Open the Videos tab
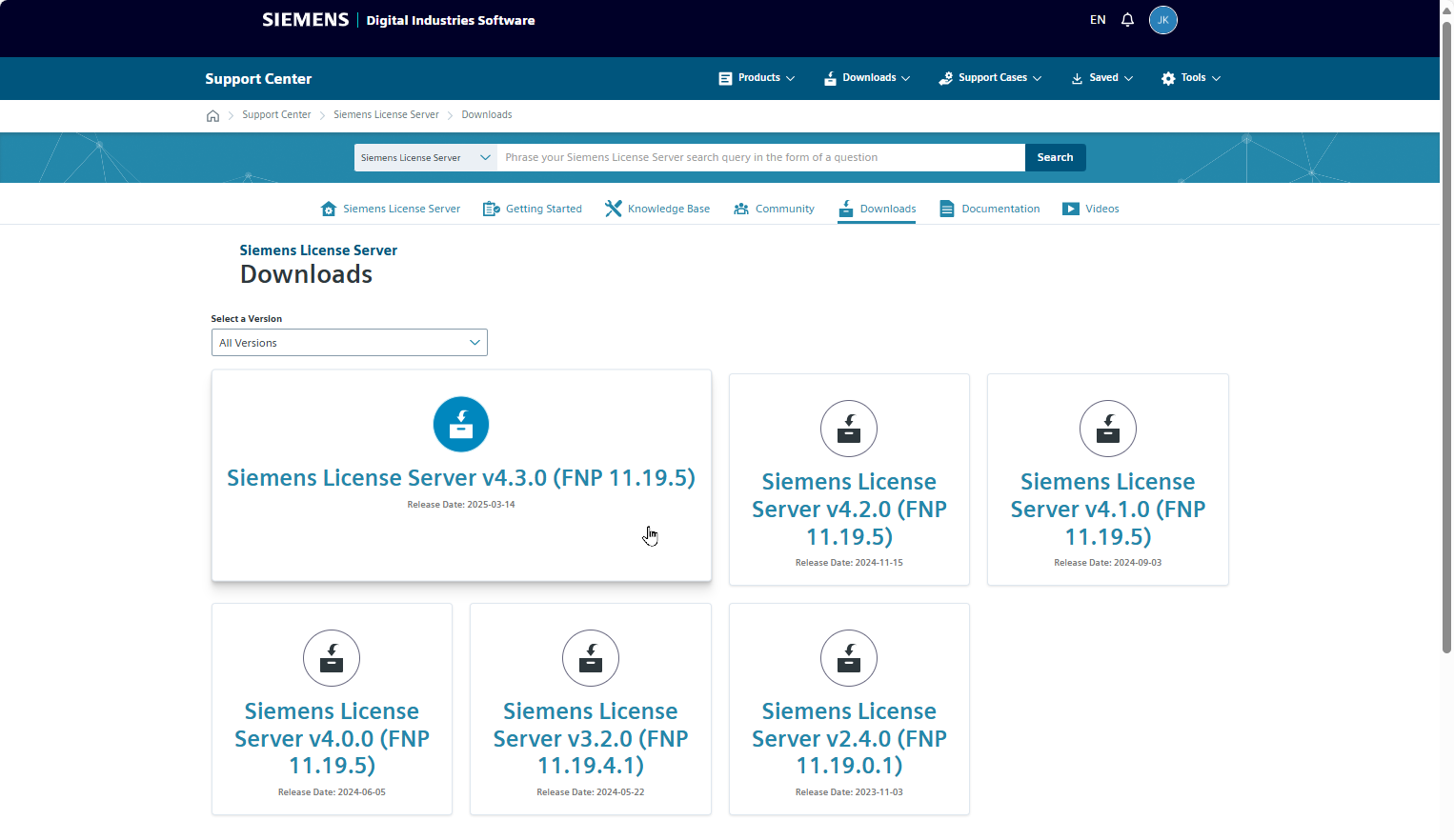Viewport: 1454px width, 840px height. [1091, 209]
